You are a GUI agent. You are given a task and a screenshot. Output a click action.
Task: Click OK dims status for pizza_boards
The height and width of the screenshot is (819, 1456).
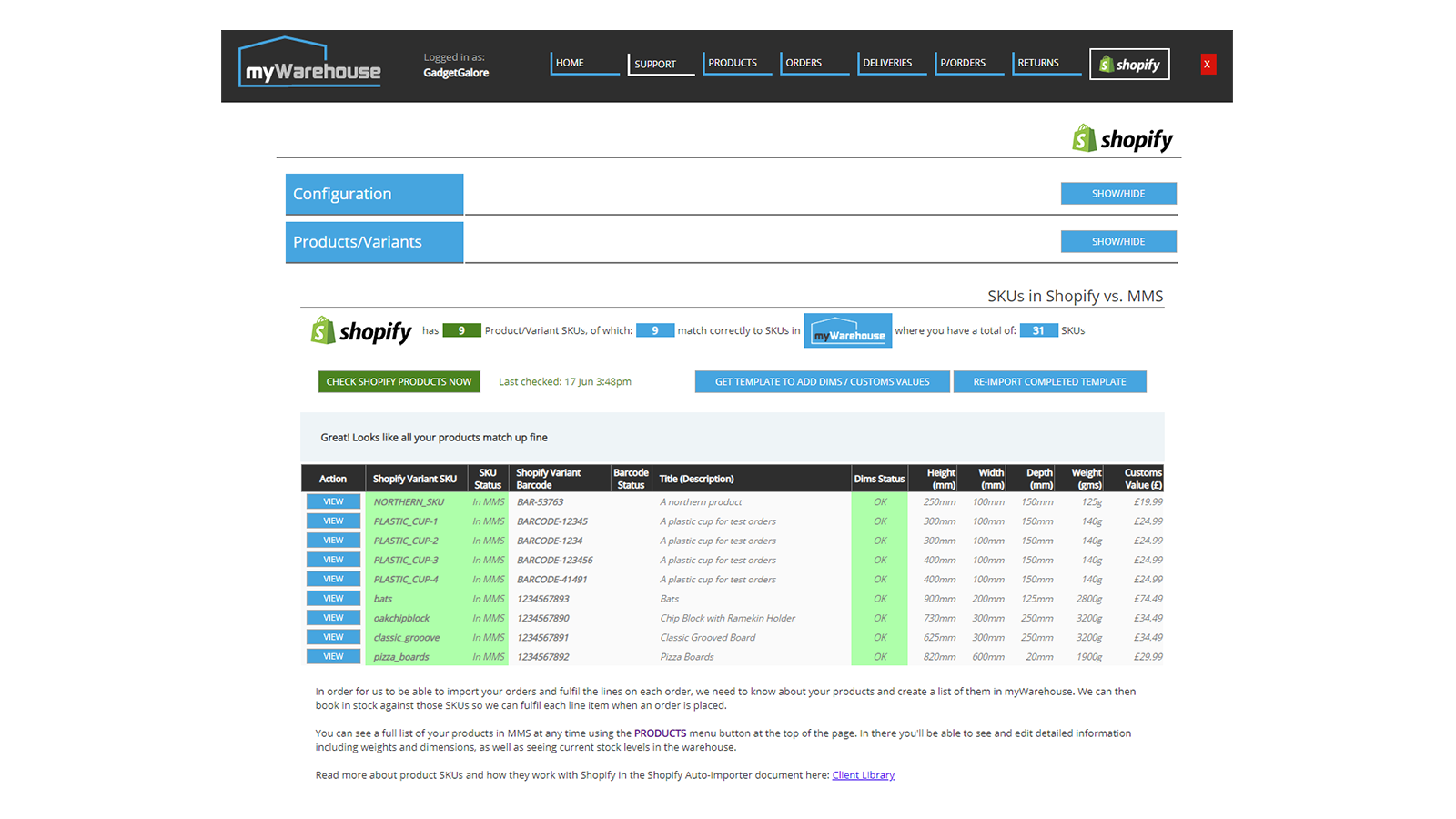[880, 657]
